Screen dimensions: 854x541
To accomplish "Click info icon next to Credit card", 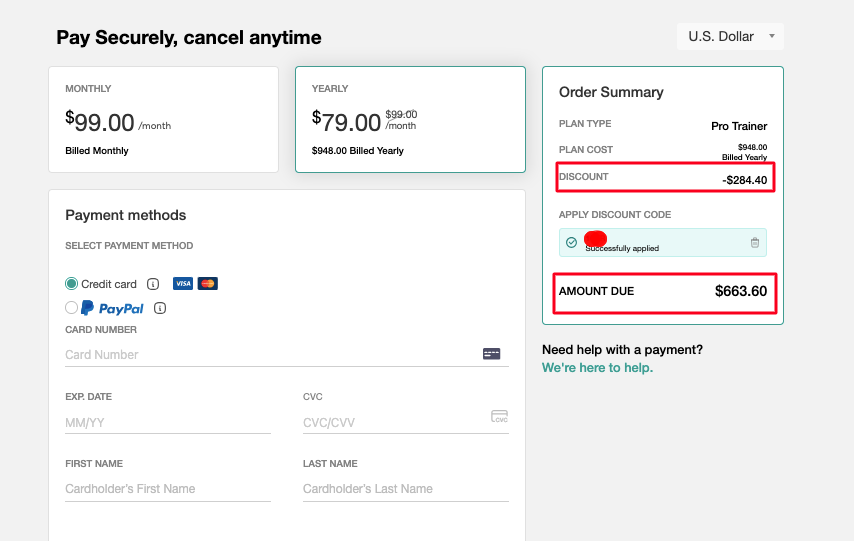I will (x=153, y=284).
